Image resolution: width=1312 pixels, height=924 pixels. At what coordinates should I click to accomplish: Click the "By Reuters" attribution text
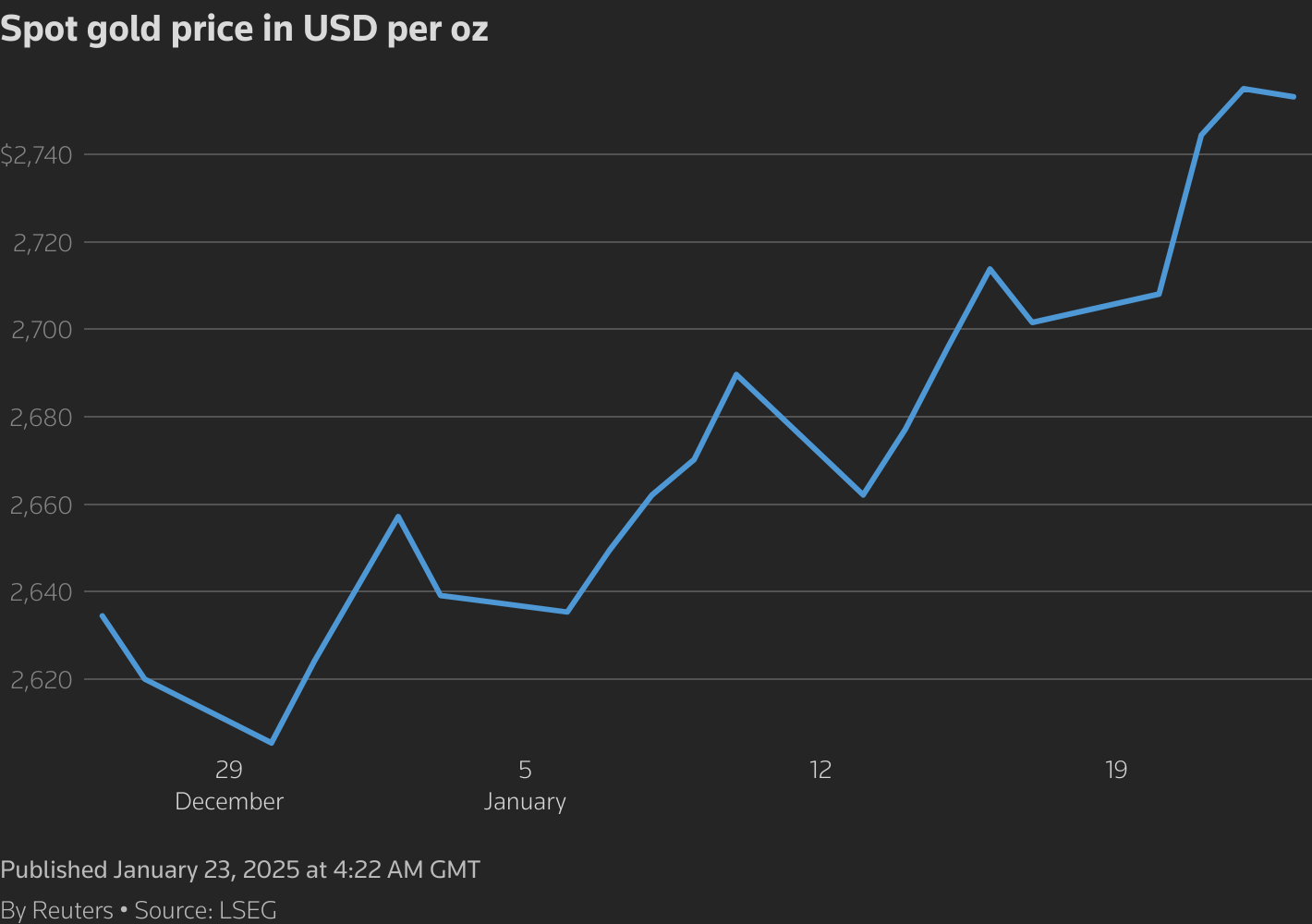pyautogui.click(x=56, y=910)
